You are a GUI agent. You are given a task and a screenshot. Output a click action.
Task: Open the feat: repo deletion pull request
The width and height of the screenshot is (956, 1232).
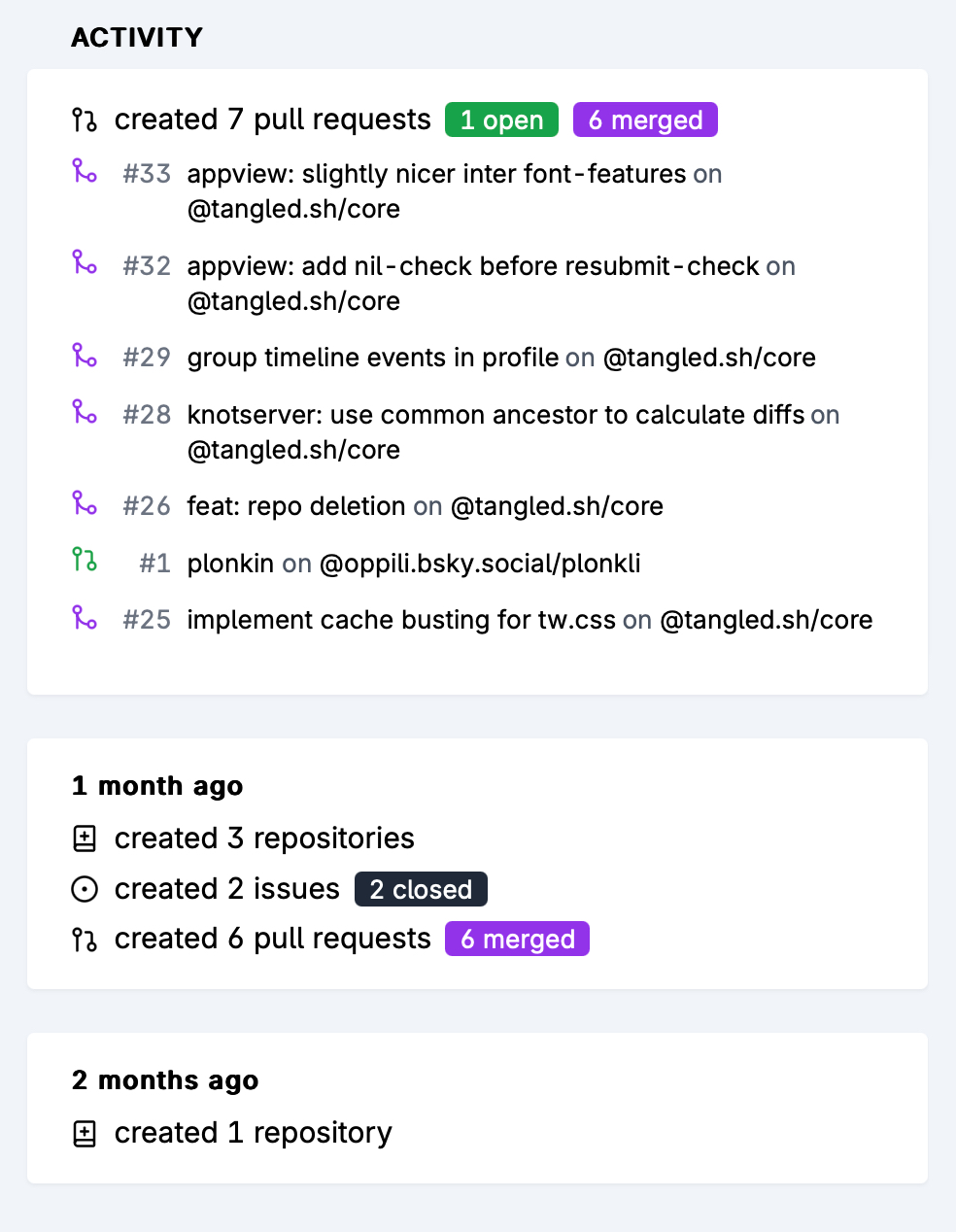pos(296,506)
